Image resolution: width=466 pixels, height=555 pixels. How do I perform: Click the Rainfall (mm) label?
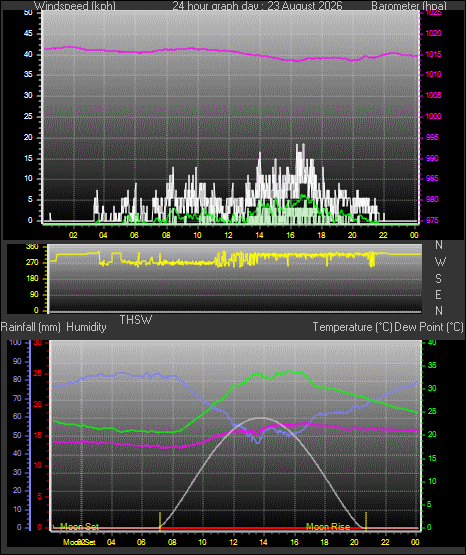point(30,327)
